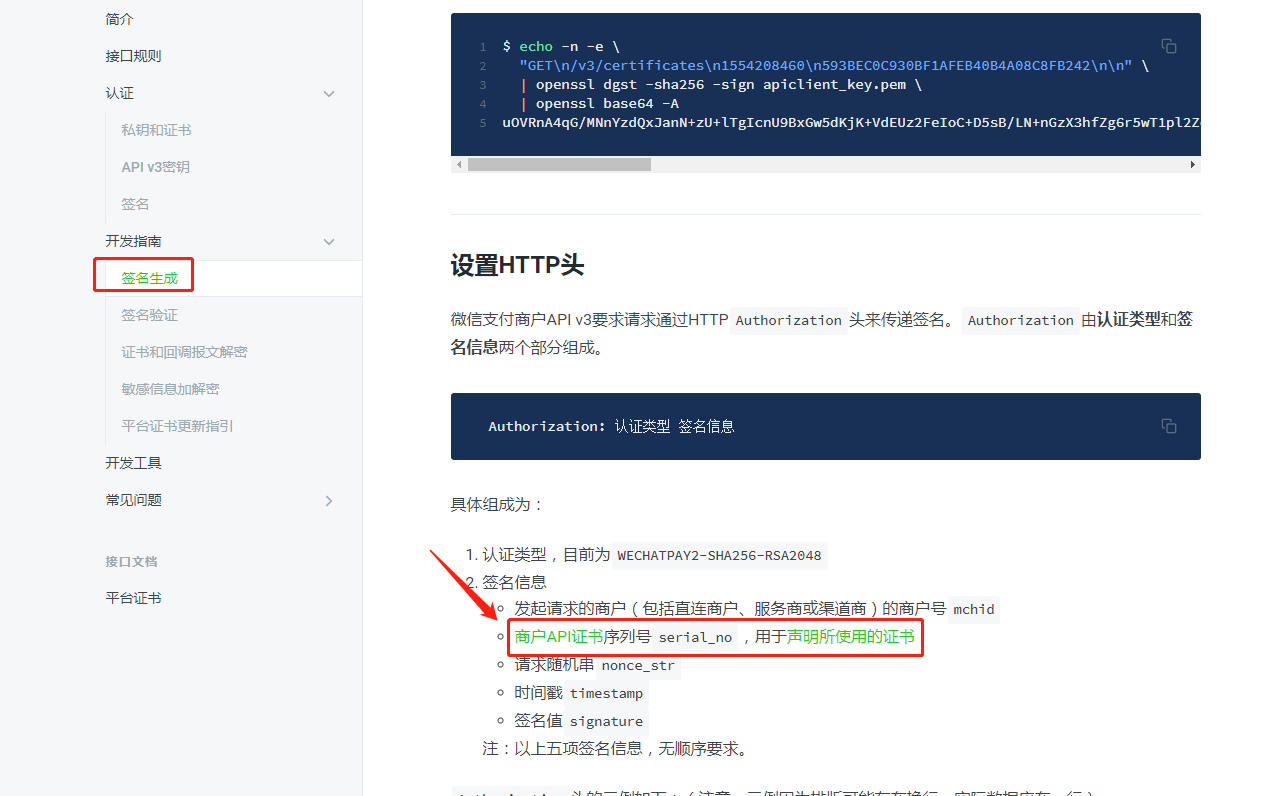The width and height of the screenshot is (1266, 796).
Task: Go to API v3密钥 page
Action: coord(155,167)
